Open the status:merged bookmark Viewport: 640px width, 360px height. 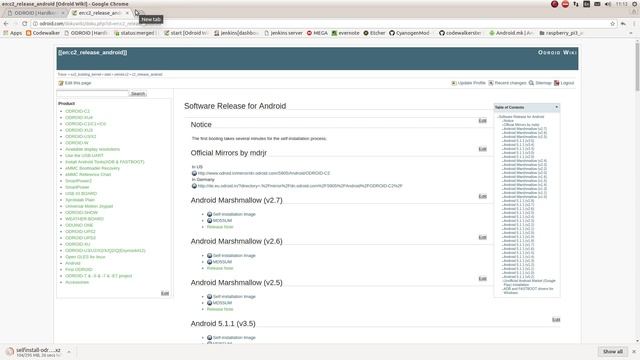(135, 33)
